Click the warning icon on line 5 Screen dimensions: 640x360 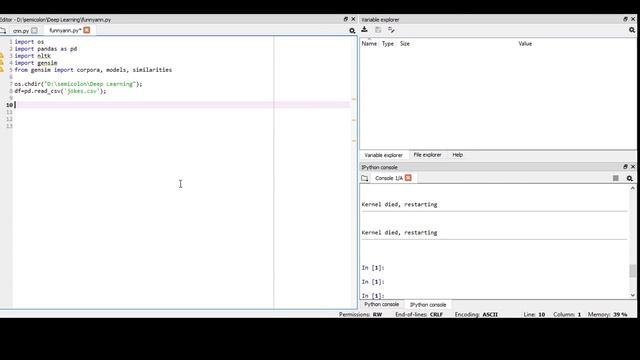[x=2, y=69]
